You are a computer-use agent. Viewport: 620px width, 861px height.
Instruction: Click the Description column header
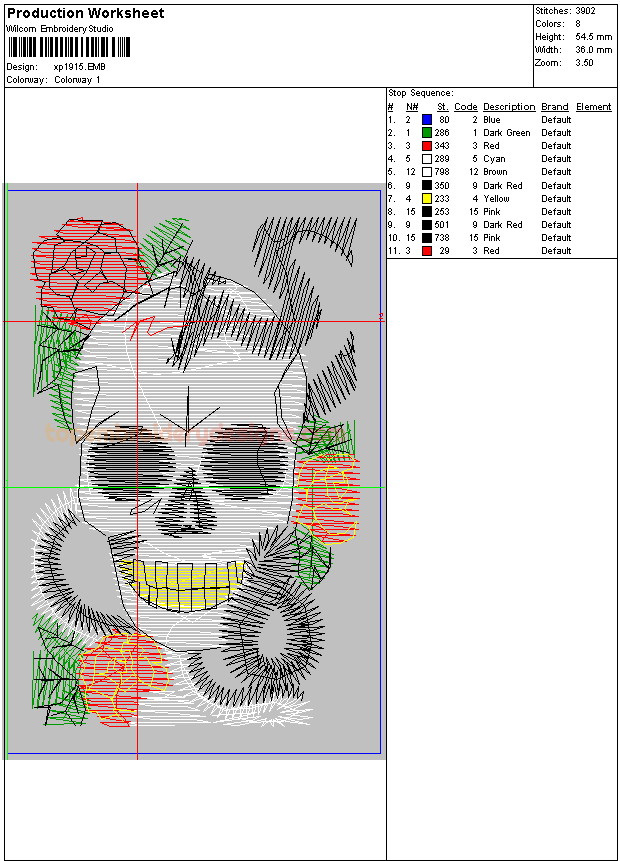tap(508, 107)
